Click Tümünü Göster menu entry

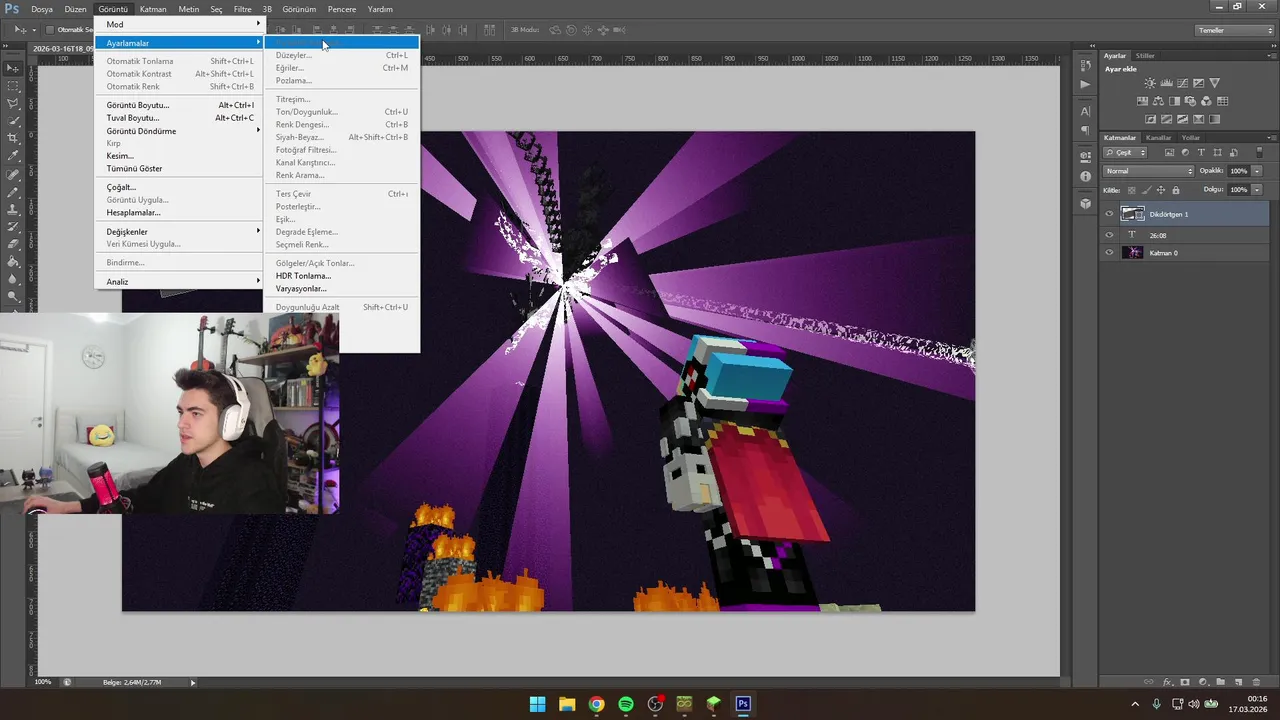pyautogui.click(x=178, y=169)
